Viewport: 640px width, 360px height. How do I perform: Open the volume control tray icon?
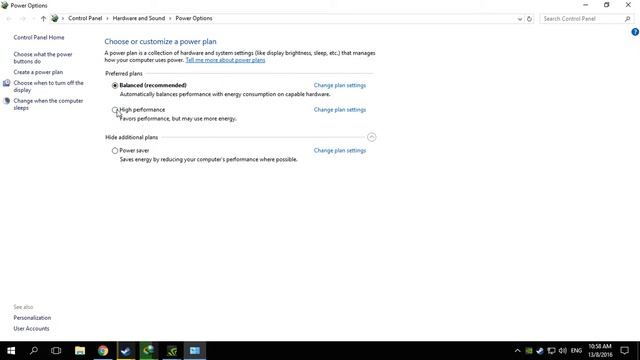[563, 351]
